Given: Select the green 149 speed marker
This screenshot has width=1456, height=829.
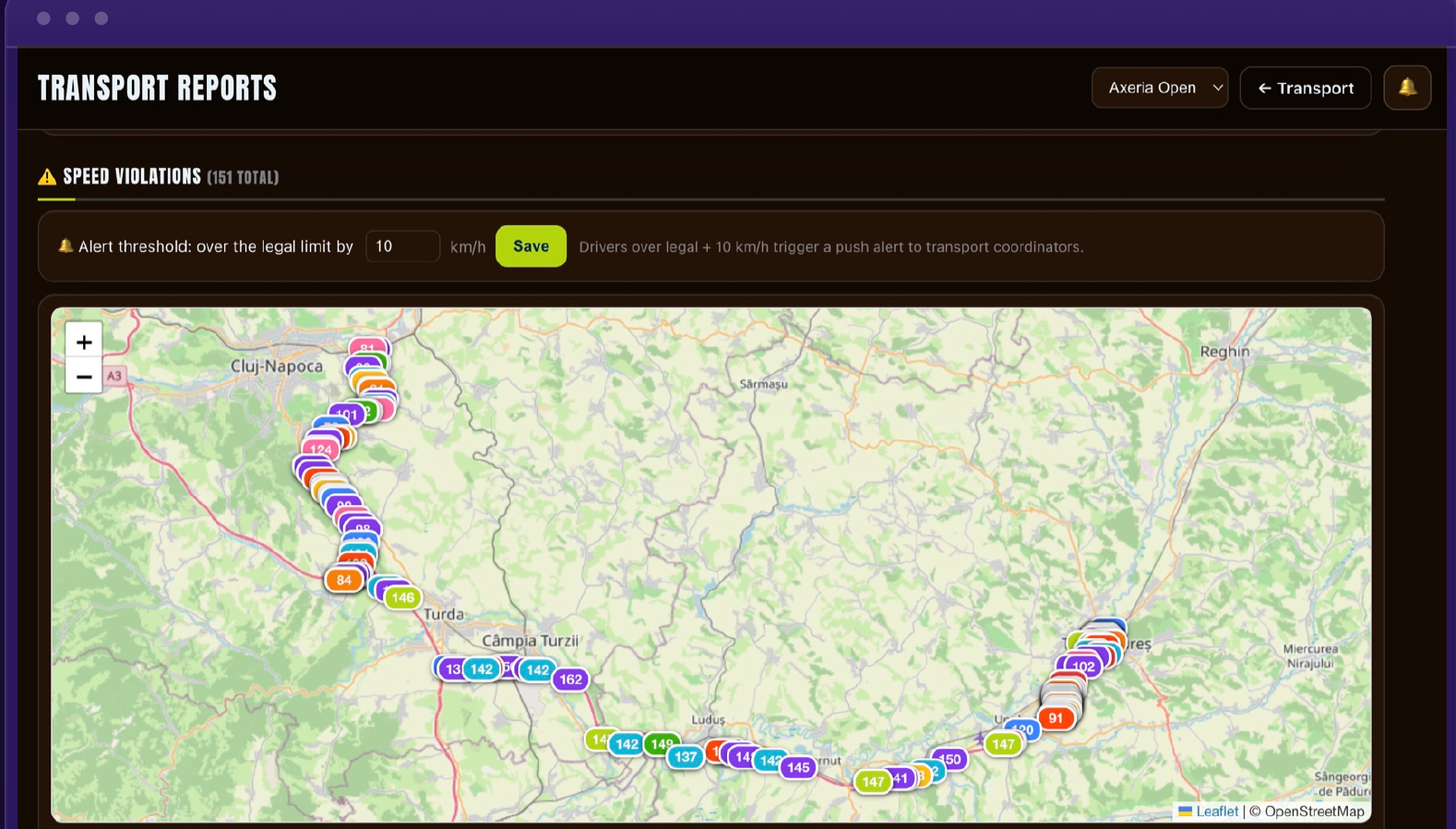Looking at the screenshot, I should click(662, 744).
